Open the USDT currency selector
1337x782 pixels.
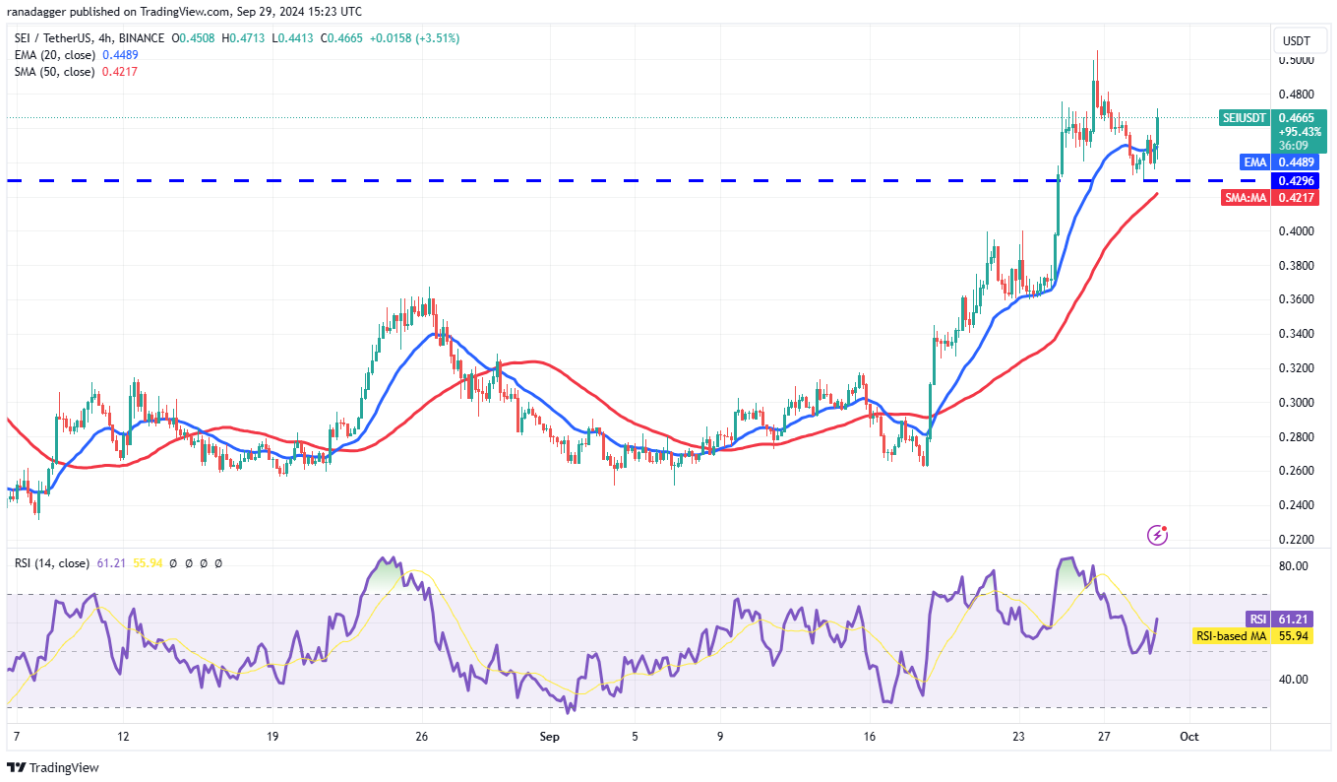click(x=1297, y=40)
